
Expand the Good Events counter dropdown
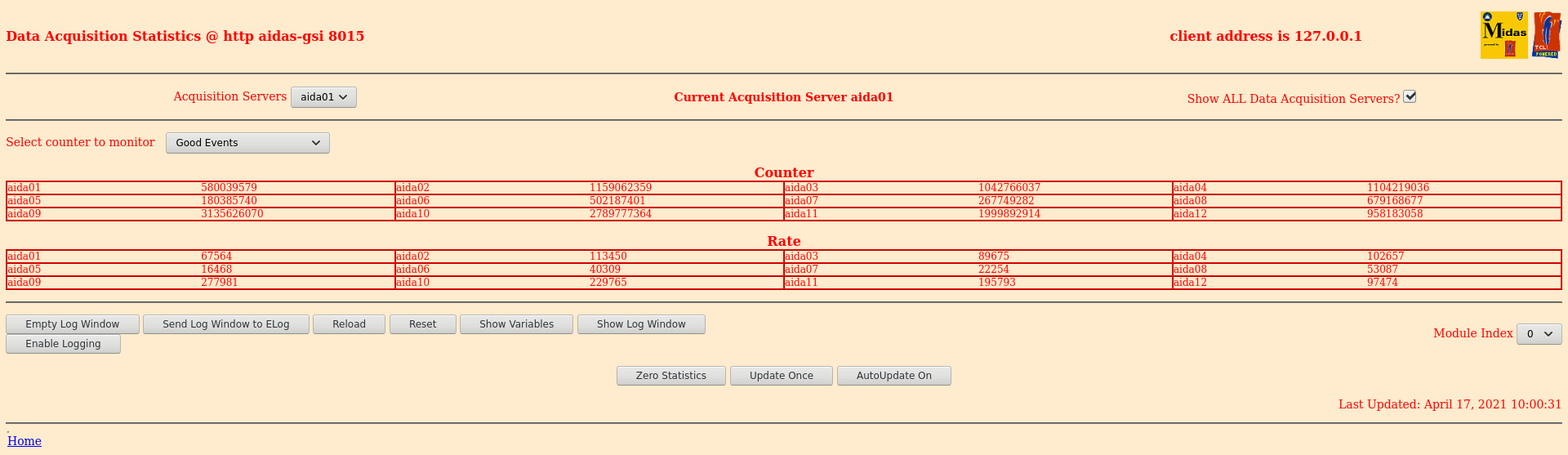[x=247, y=143]
